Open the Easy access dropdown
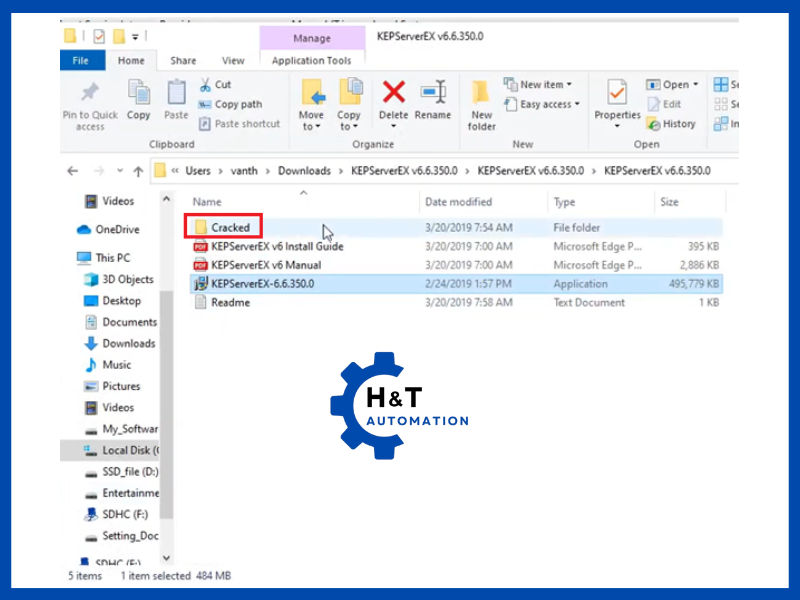 (x=544, y=104)
